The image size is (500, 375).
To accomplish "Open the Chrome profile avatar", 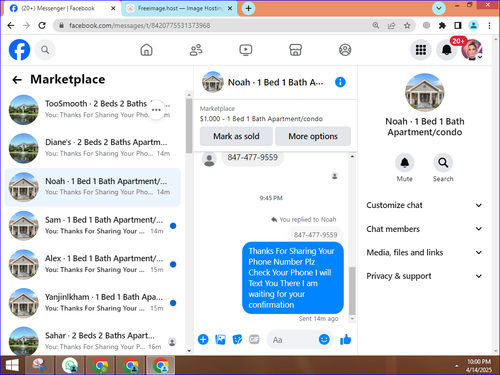I will [473, 25].
